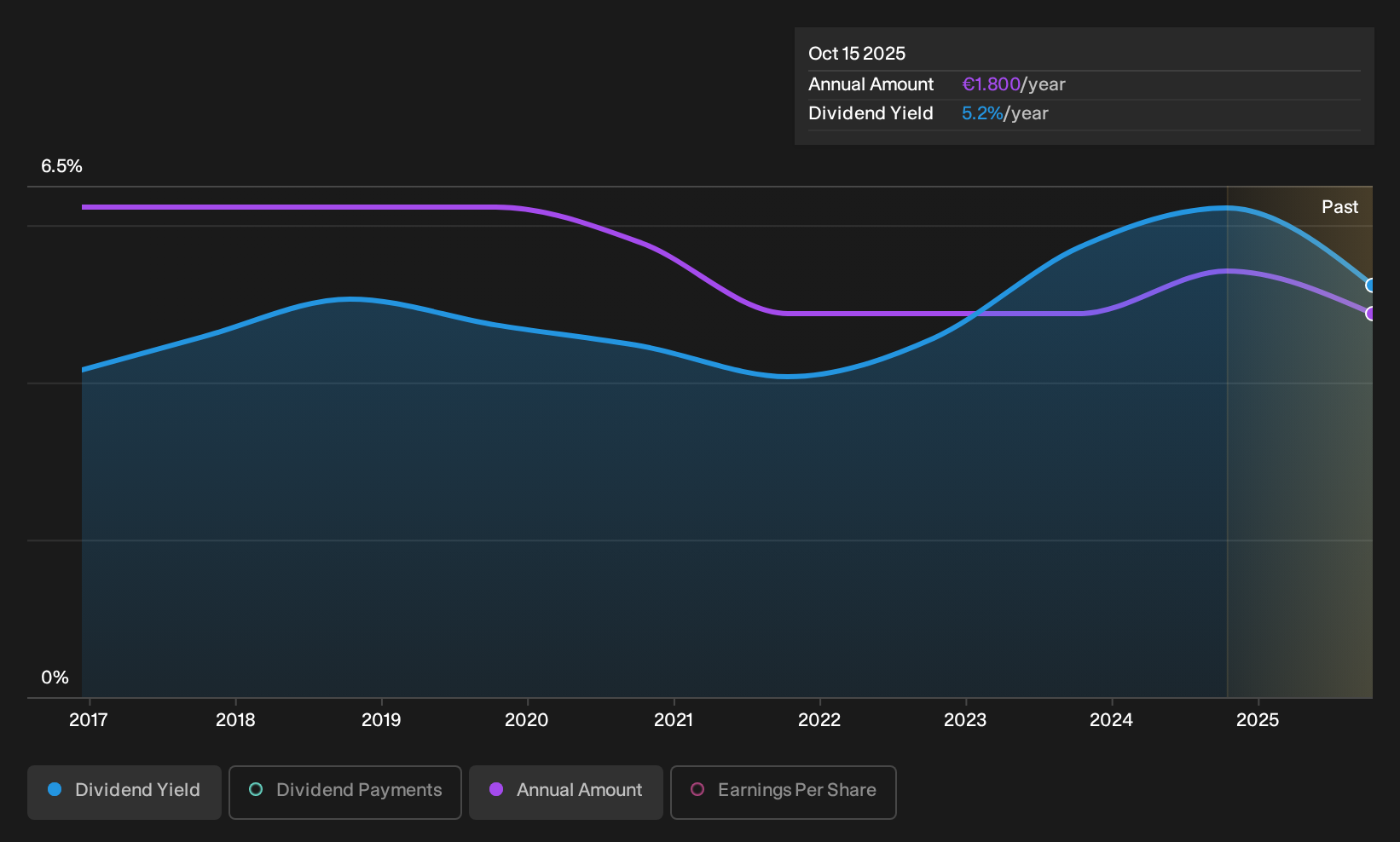Enable the Earnings Per Share series
The image size is (1400, 842).
tap(784, 792)
